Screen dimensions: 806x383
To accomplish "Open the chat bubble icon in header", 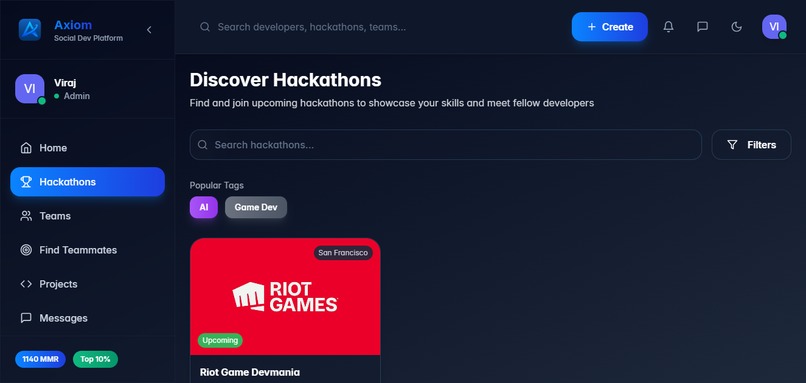I will point(702,27).
